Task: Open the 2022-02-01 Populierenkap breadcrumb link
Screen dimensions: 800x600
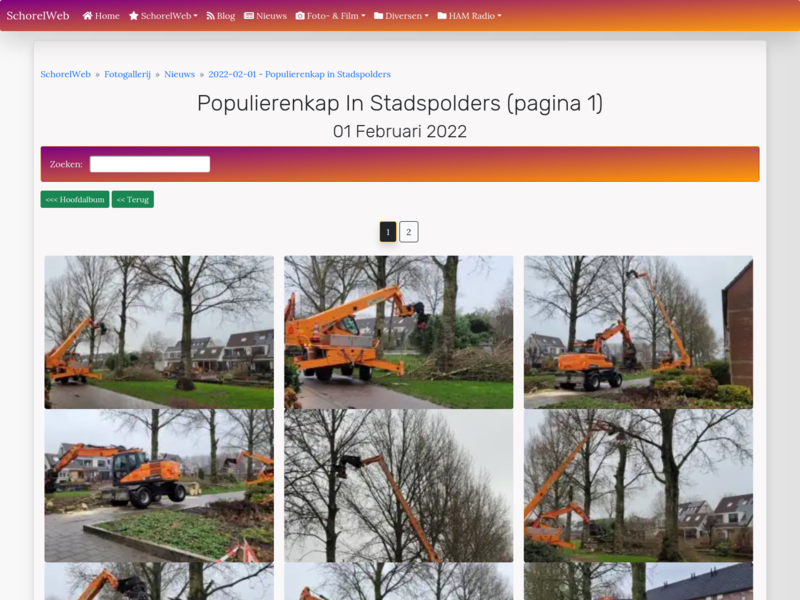Action: point(299,74)
